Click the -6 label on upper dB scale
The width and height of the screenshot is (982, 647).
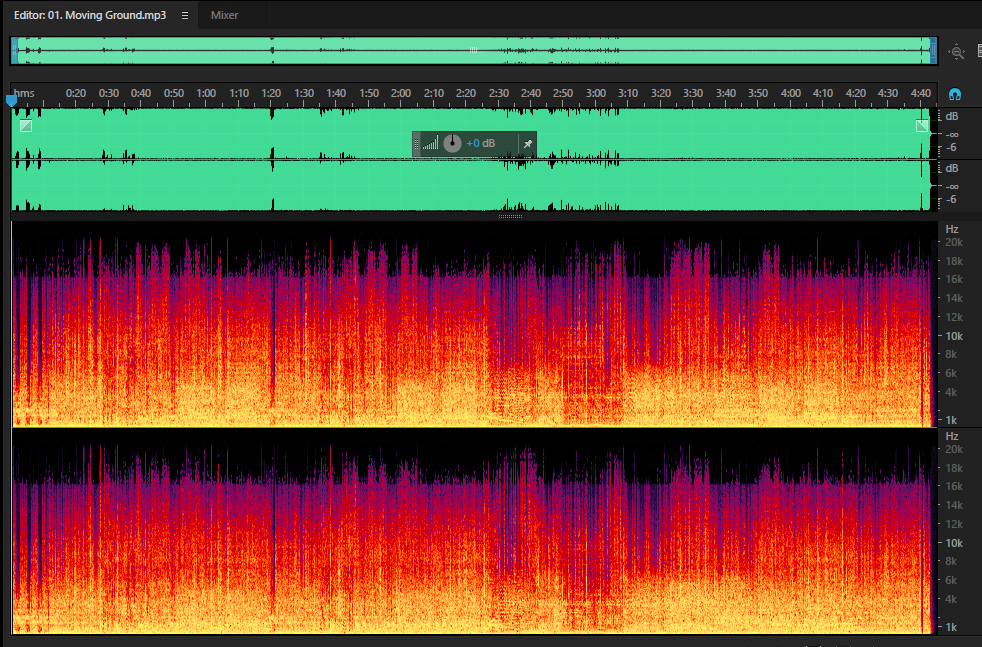[952, 148]
